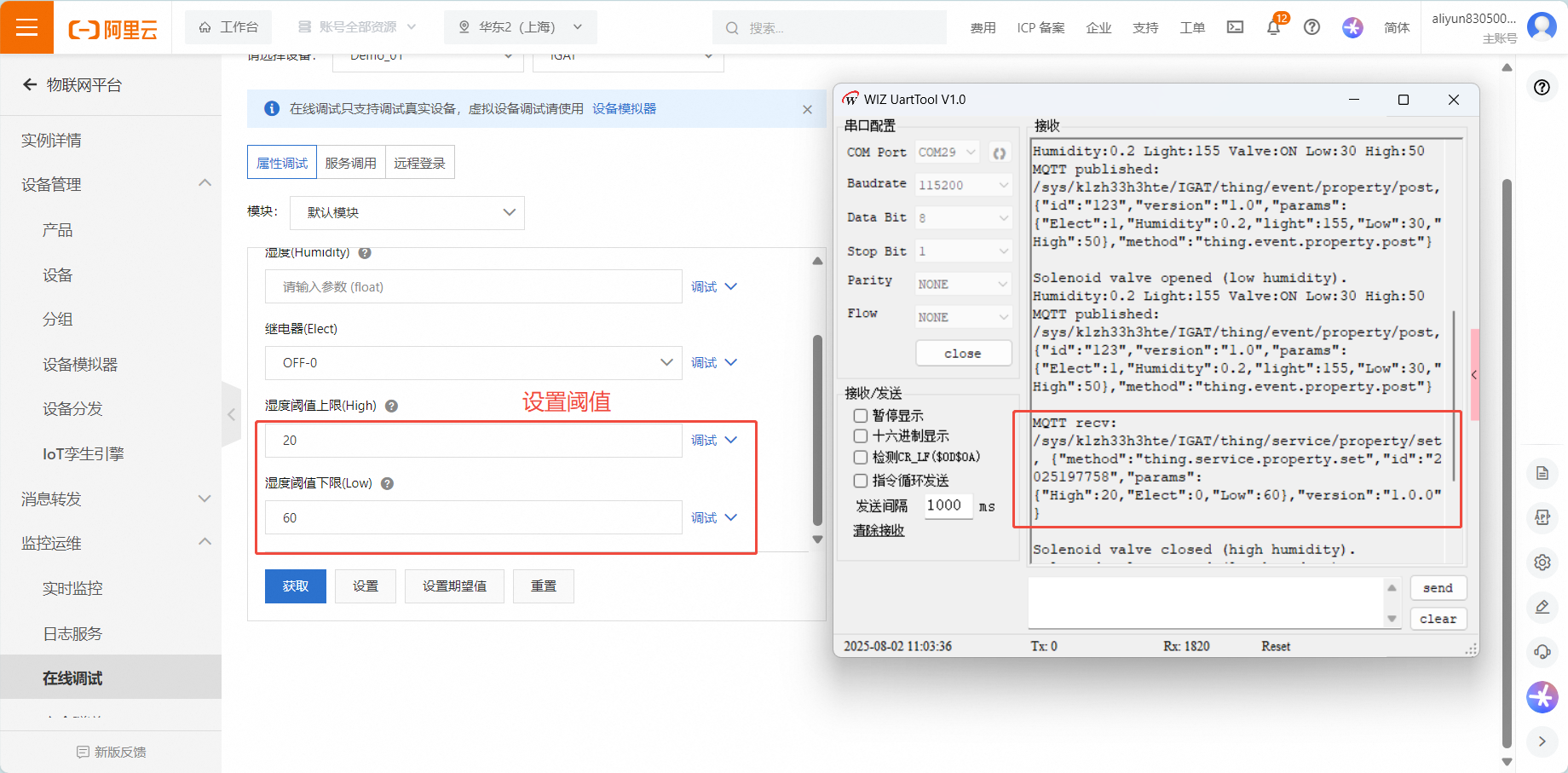Open the 默认模块 module dropdown

(x=407, y=213)
